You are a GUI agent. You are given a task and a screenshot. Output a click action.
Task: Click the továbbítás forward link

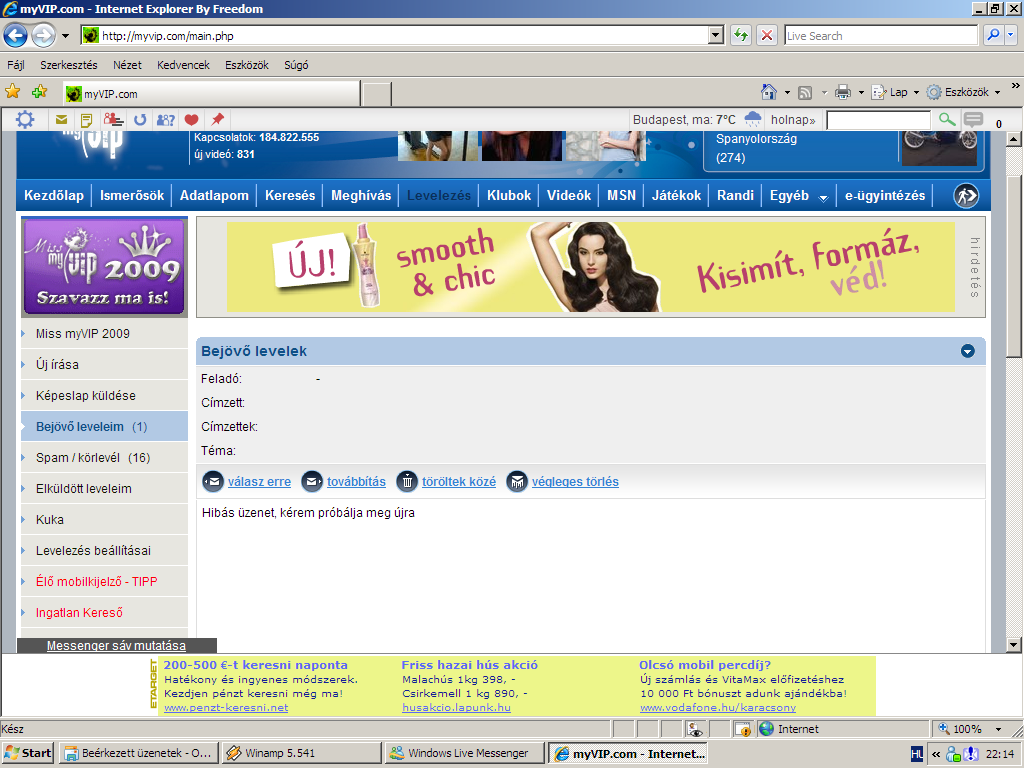click(357, 482)
